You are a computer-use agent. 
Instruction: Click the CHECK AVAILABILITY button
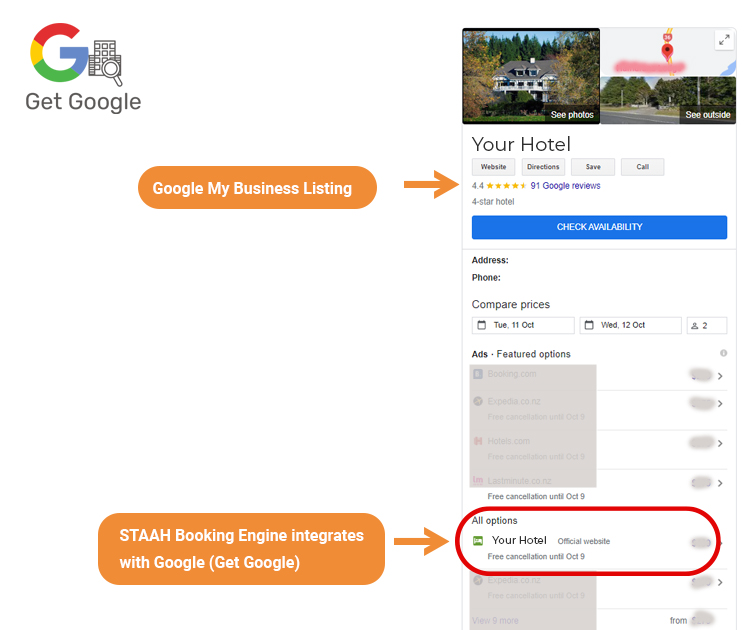coord(599,227)
